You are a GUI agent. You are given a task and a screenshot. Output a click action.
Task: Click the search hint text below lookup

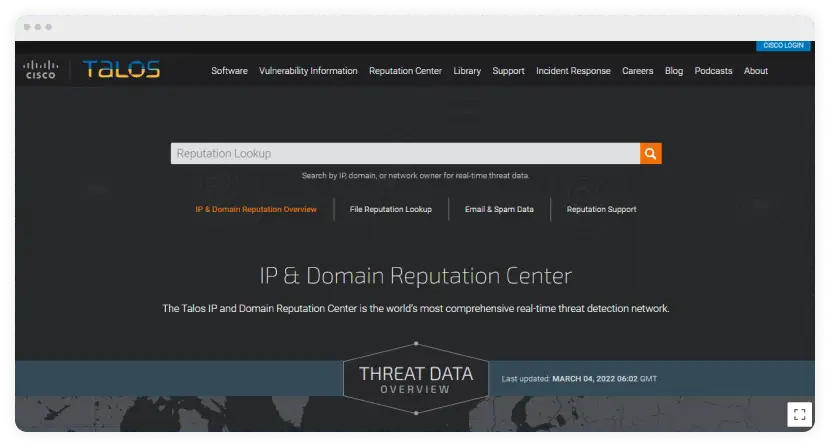pyautogui.click(x=416, y=175)
